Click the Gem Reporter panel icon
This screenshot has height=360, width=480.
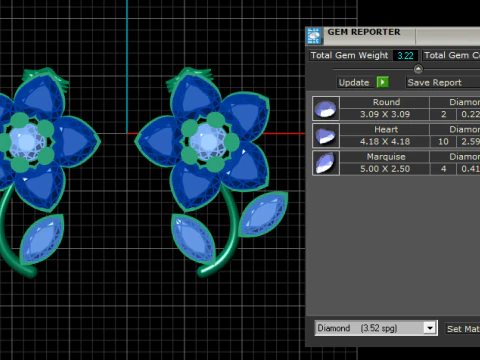314,36
